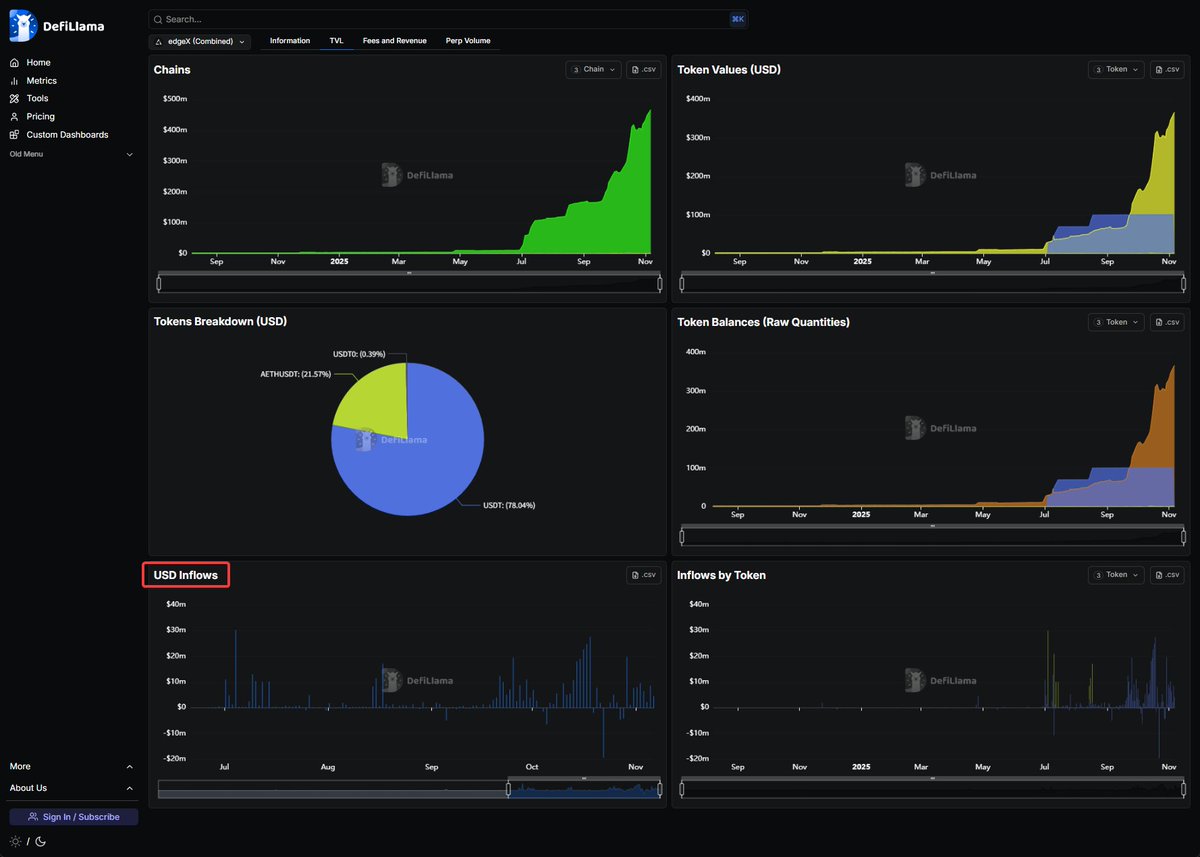
Task: Open Metrics in the sidebar
Action: [42, 80]
